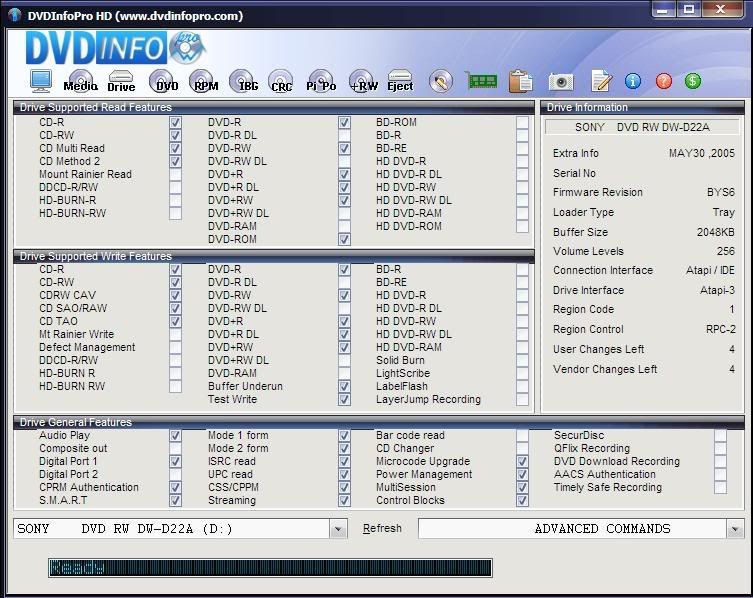
Task: Click the Volume Levels value 256
Action: (726, 251)
